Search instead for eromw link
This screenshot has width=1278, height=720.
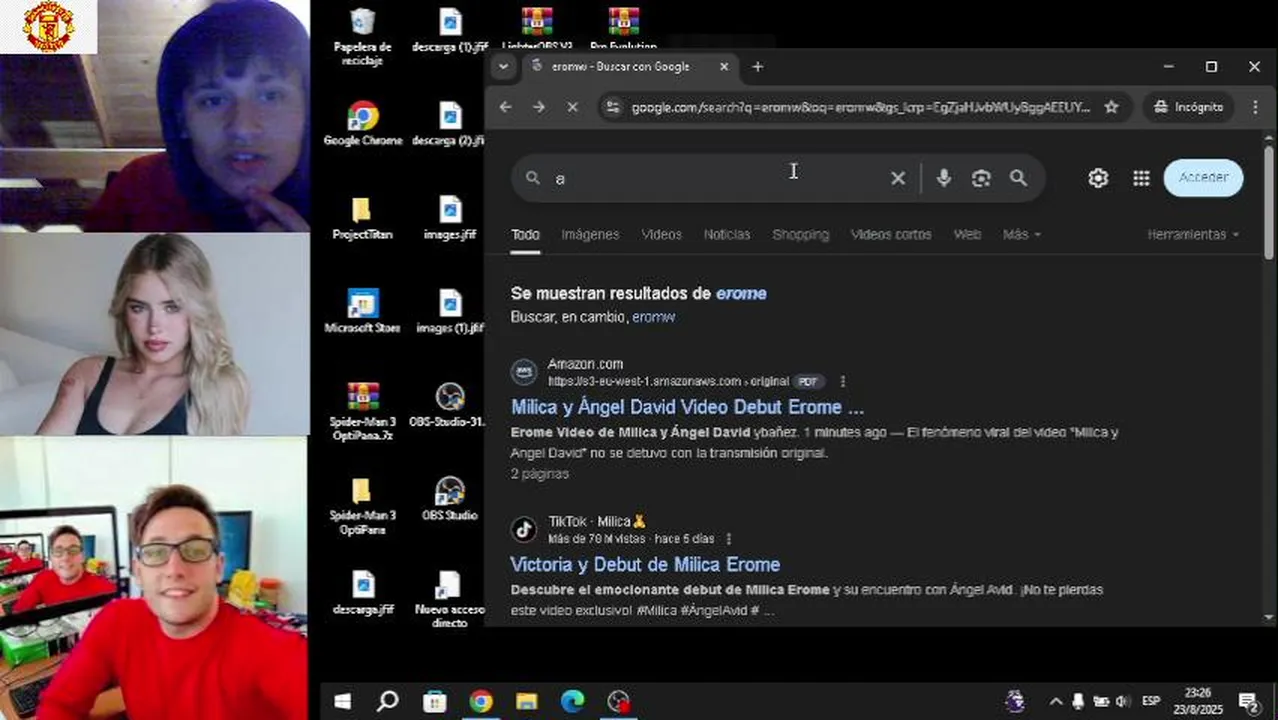pos(653,317)
